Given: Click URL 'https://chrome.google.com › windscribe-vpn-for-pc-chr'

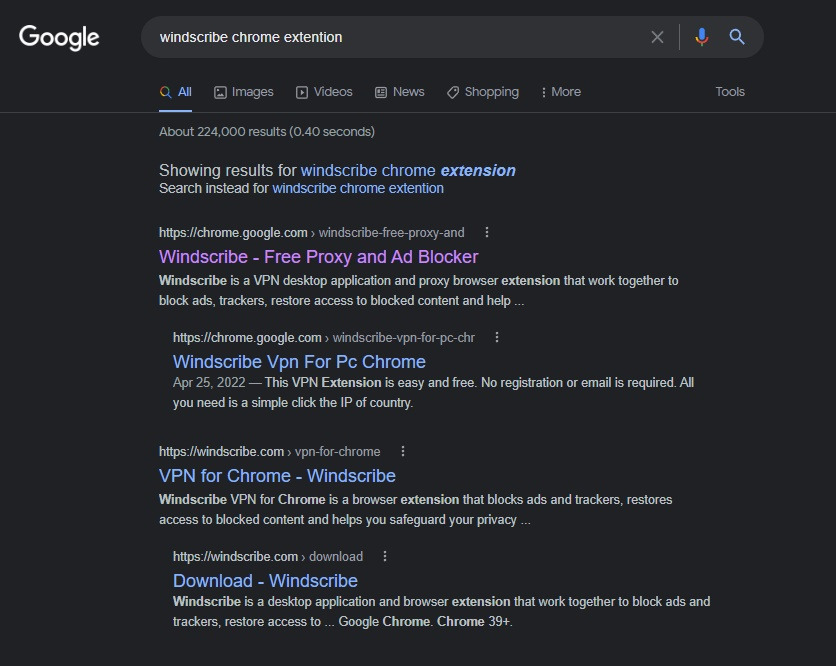Looking at the screenshot, I should (324, 338).
